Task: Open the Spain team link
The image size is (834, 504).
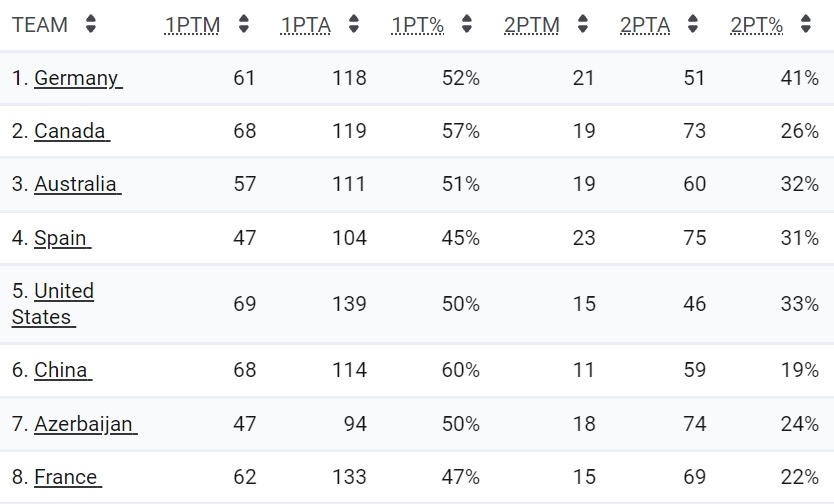Action: coord(62,238)
